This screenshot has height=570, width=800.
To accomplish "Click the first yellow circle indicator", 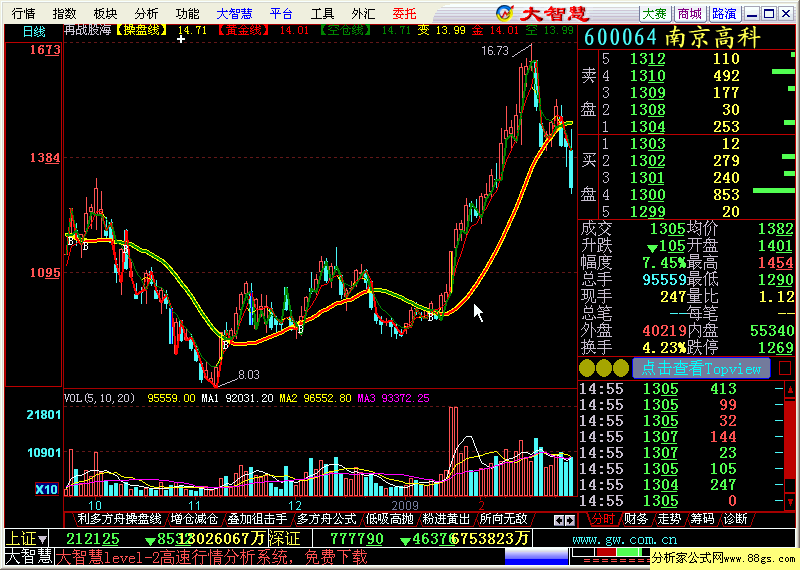I will 587,368.
